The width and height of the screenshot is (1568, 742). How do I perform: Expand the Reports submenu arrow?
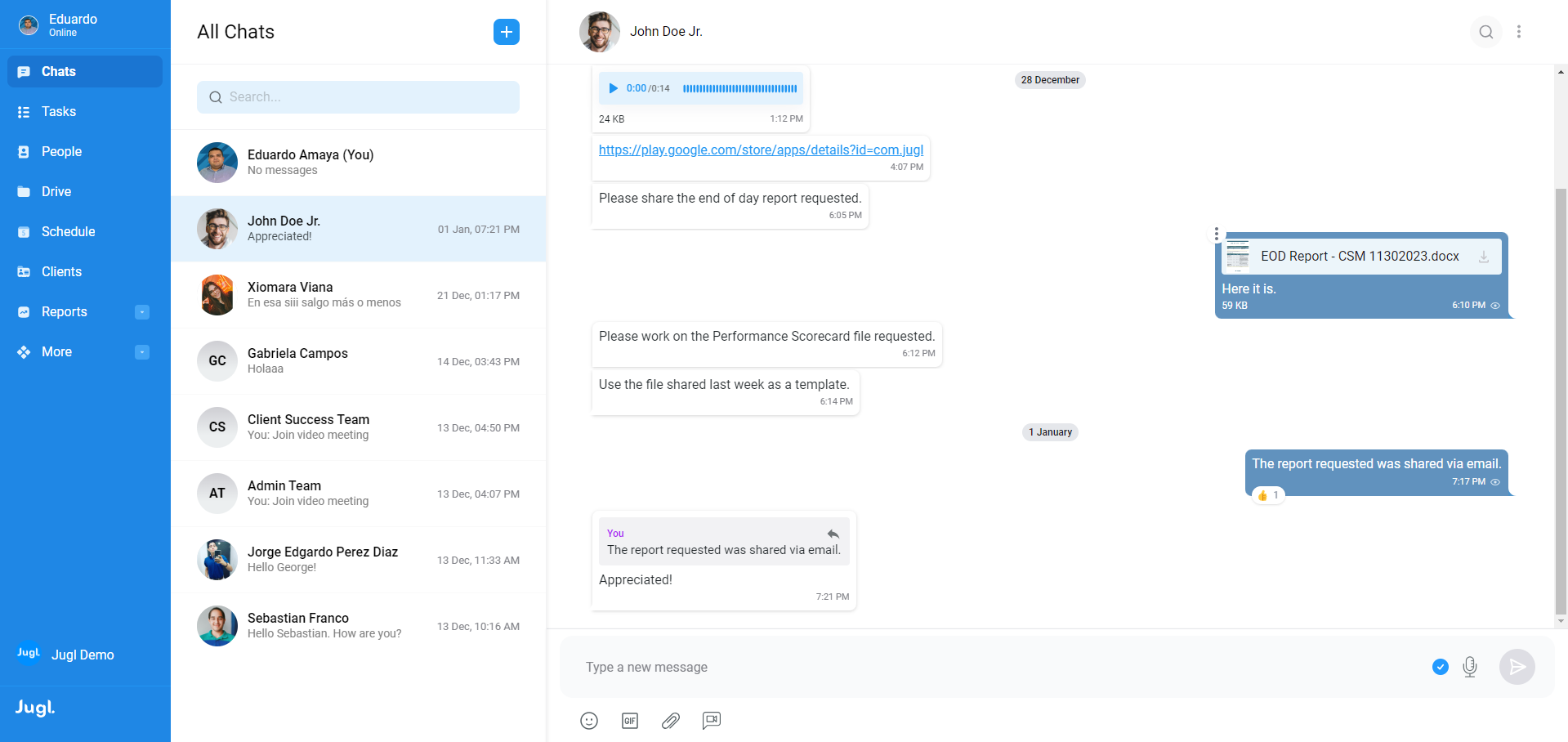[x=142, y=312]
